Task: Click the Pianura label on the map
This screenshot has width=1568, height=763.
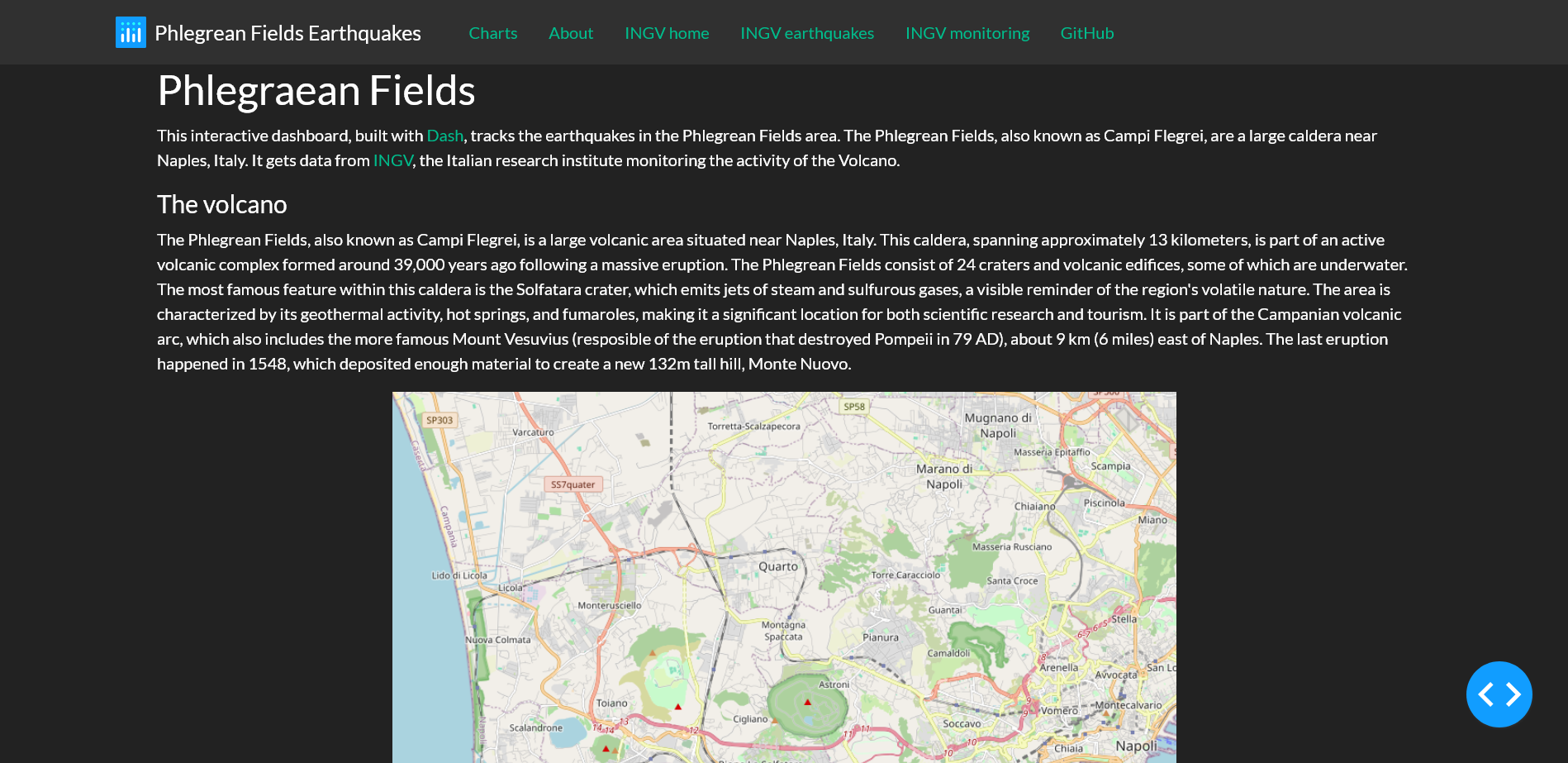Action: click(x=881, y=637)
